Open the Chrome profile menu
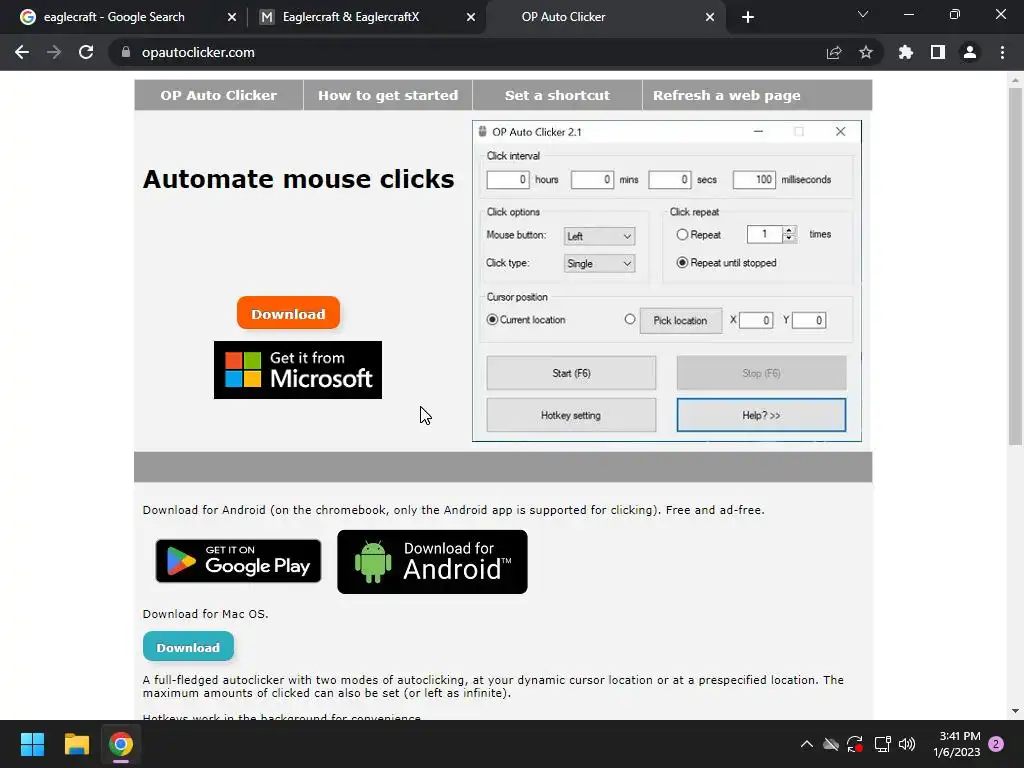 (x=970, y=52)
